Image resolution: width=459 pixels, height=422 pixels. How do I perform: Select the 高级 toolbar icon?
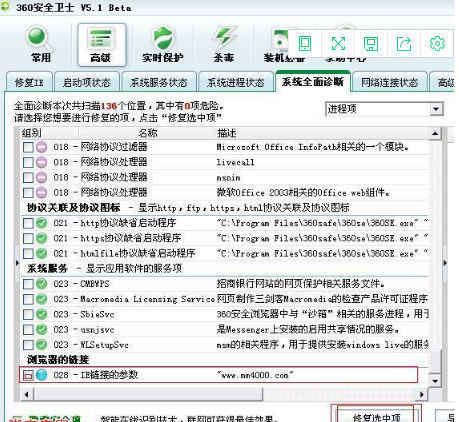101,45
